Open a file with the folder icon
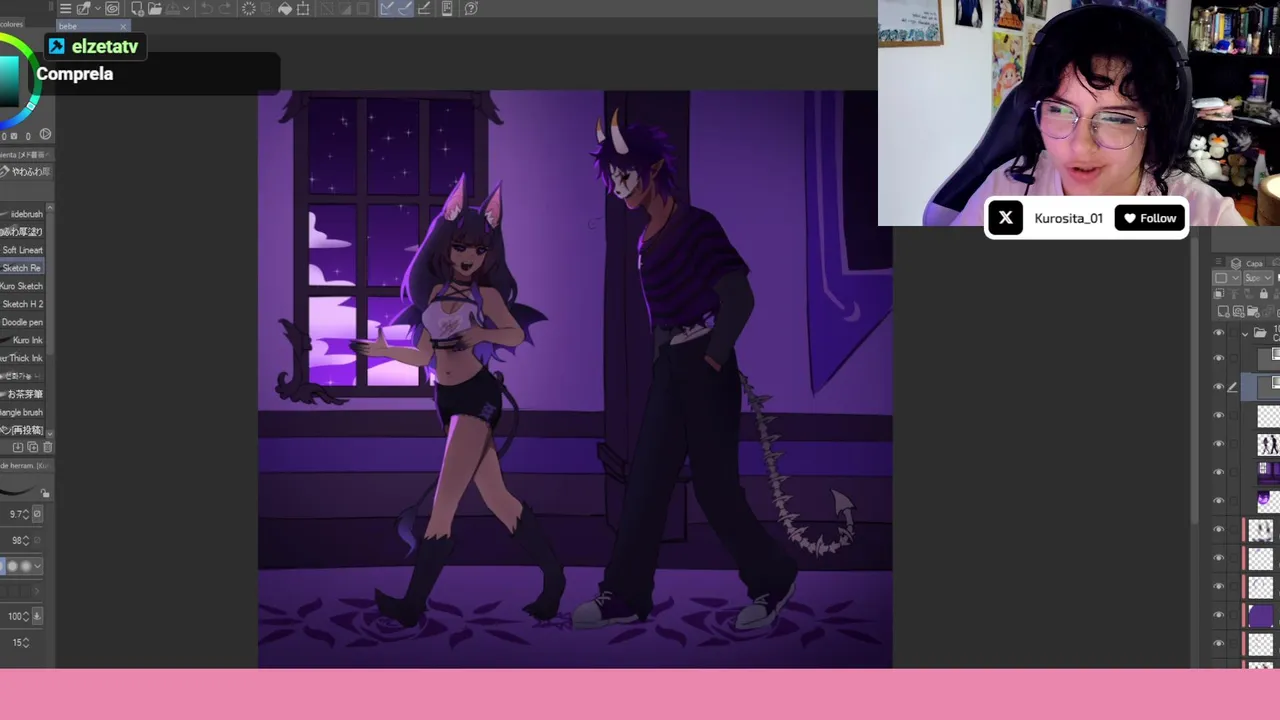Image resolution: width=1280 pixels, height=720 pixels. [x=155, y=8]
